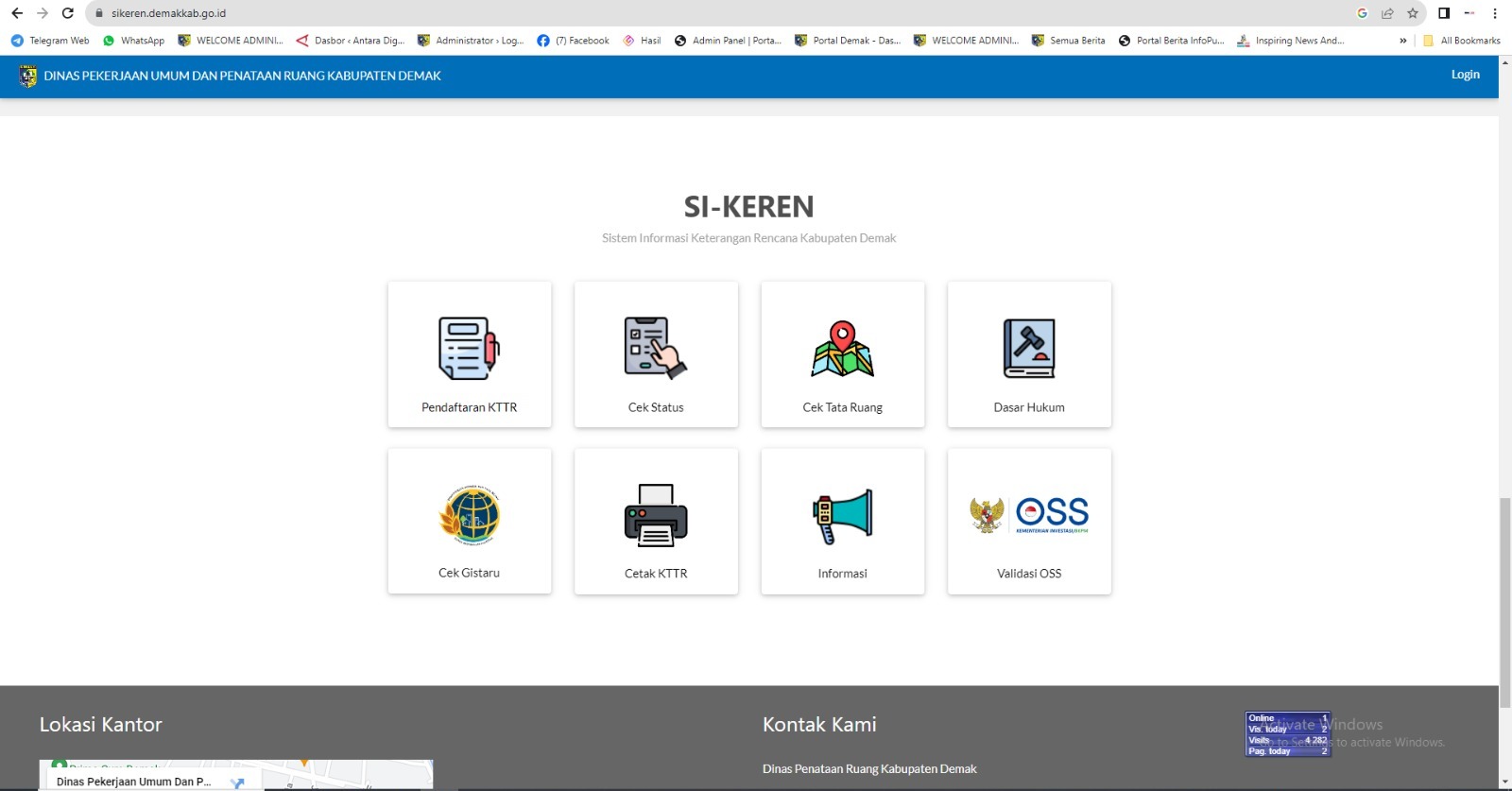1512x791 pixels.
Task: Open the Pendaftaran KTTR document icon
Action: tap(469, 348)
